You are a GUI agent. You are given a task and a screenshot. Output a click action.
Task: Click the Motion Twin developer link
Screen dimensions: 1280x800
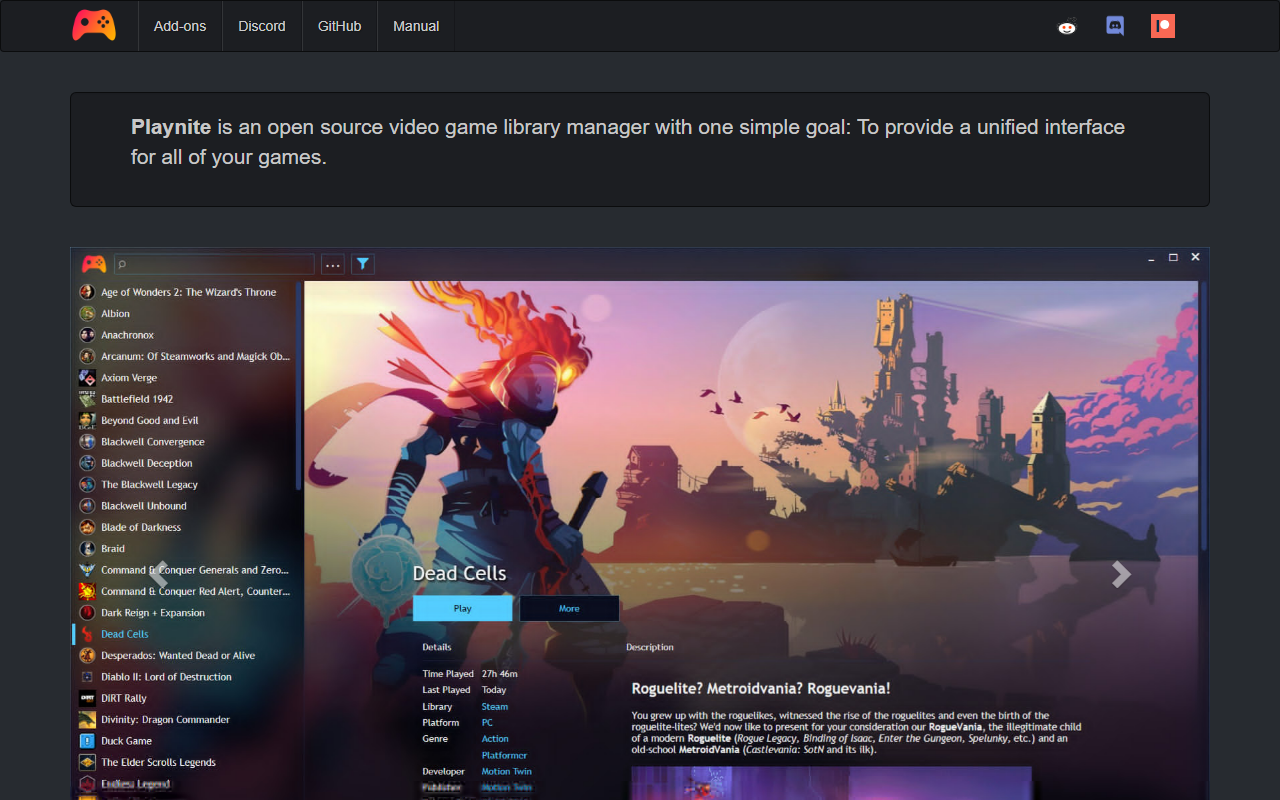pos(507,771)
